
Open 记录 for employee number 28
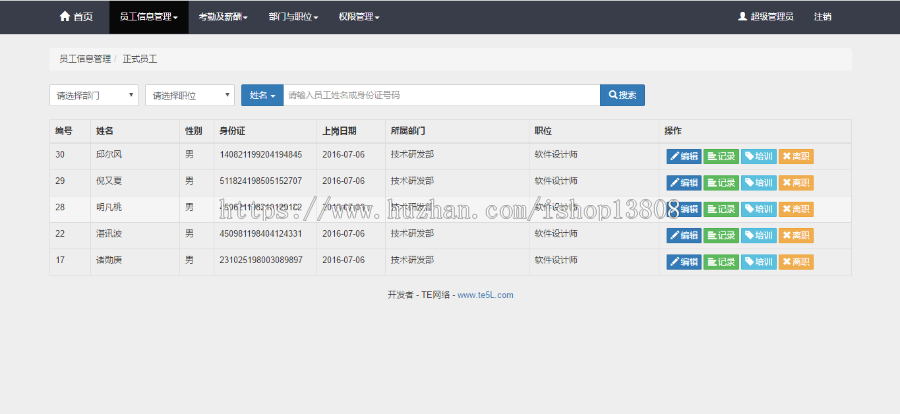(721, 209)
